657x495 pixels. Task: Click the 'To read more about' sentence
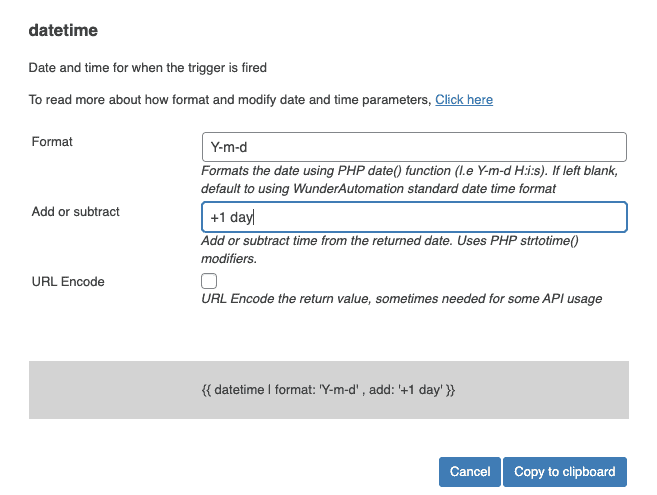[229, 100]
